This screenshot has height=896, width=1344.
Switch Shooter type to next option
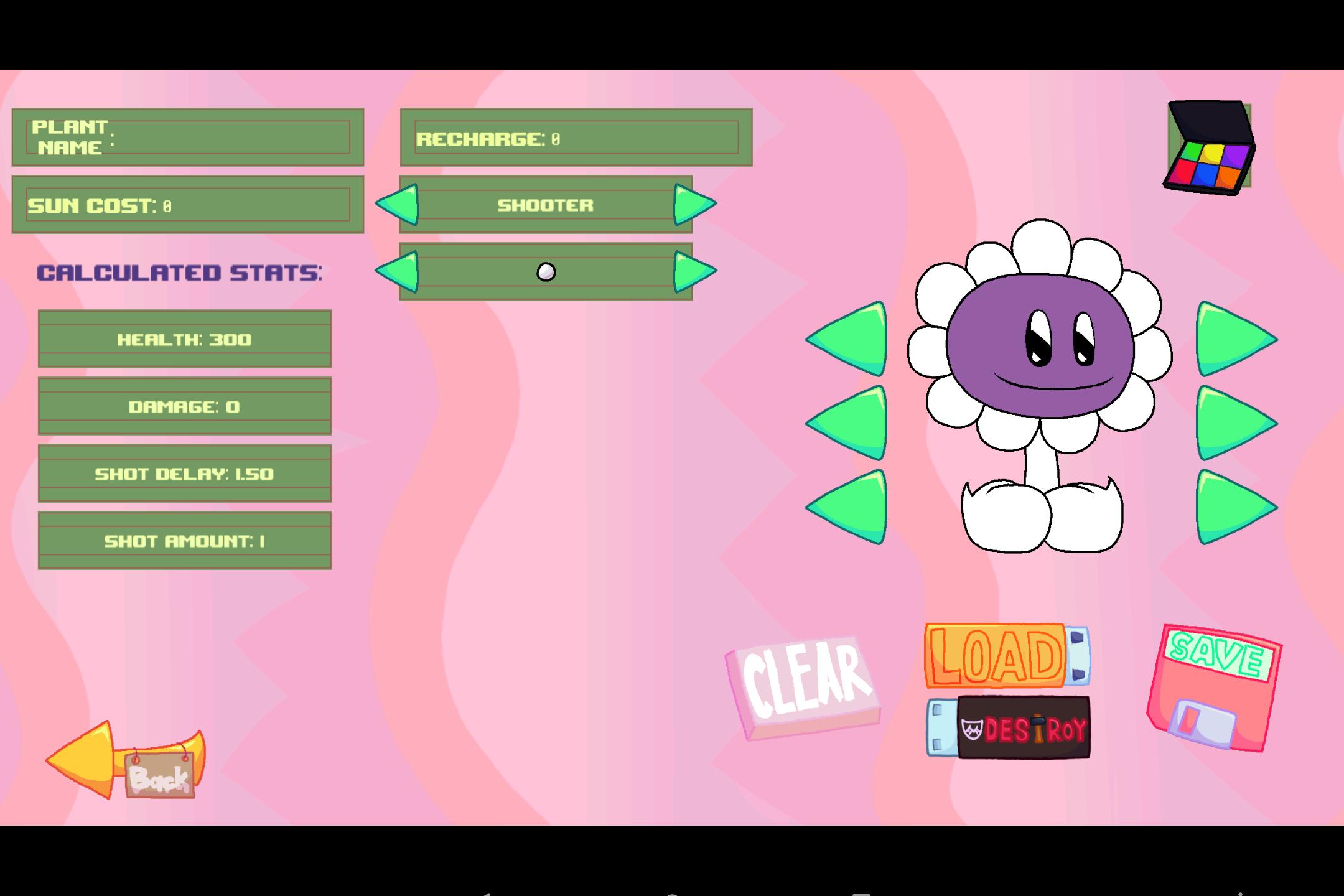(693, 204)
